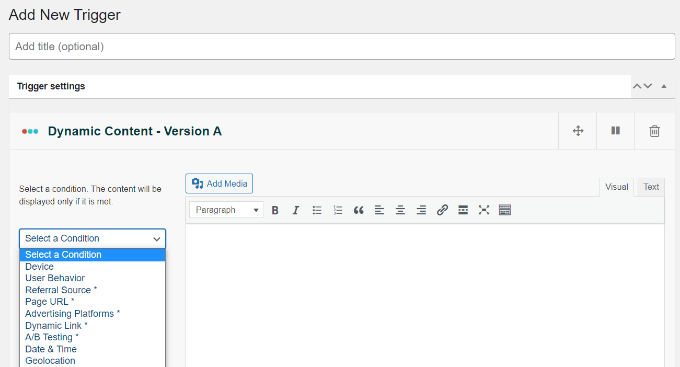680x367 pixels.
Task: Click the Trigger settings panel title
Action: coord(51,86)
